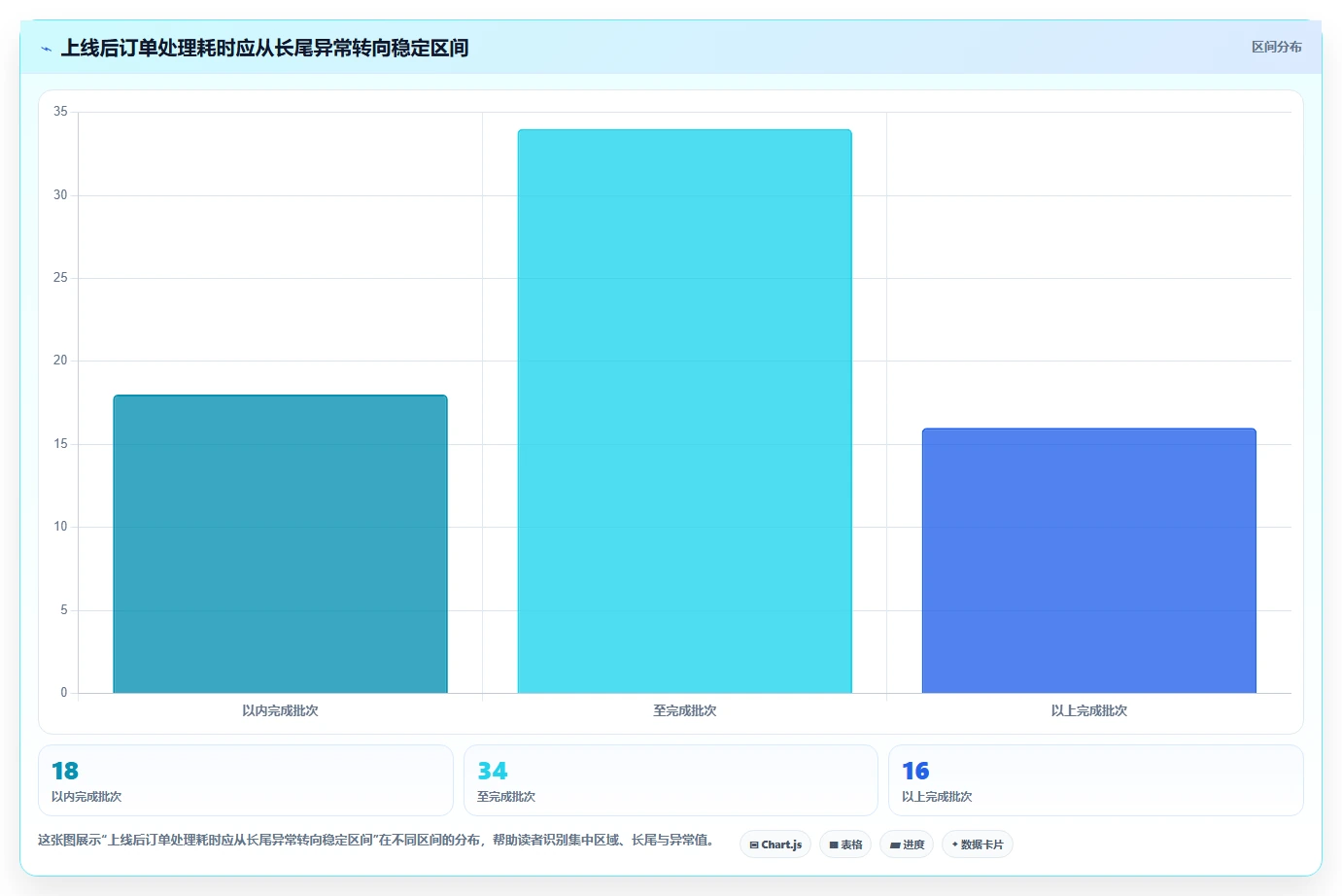The height and width of the screenshot is (896, 1342).
Task: Click y-axis tick label 30
Action: (x=60, y=195)
